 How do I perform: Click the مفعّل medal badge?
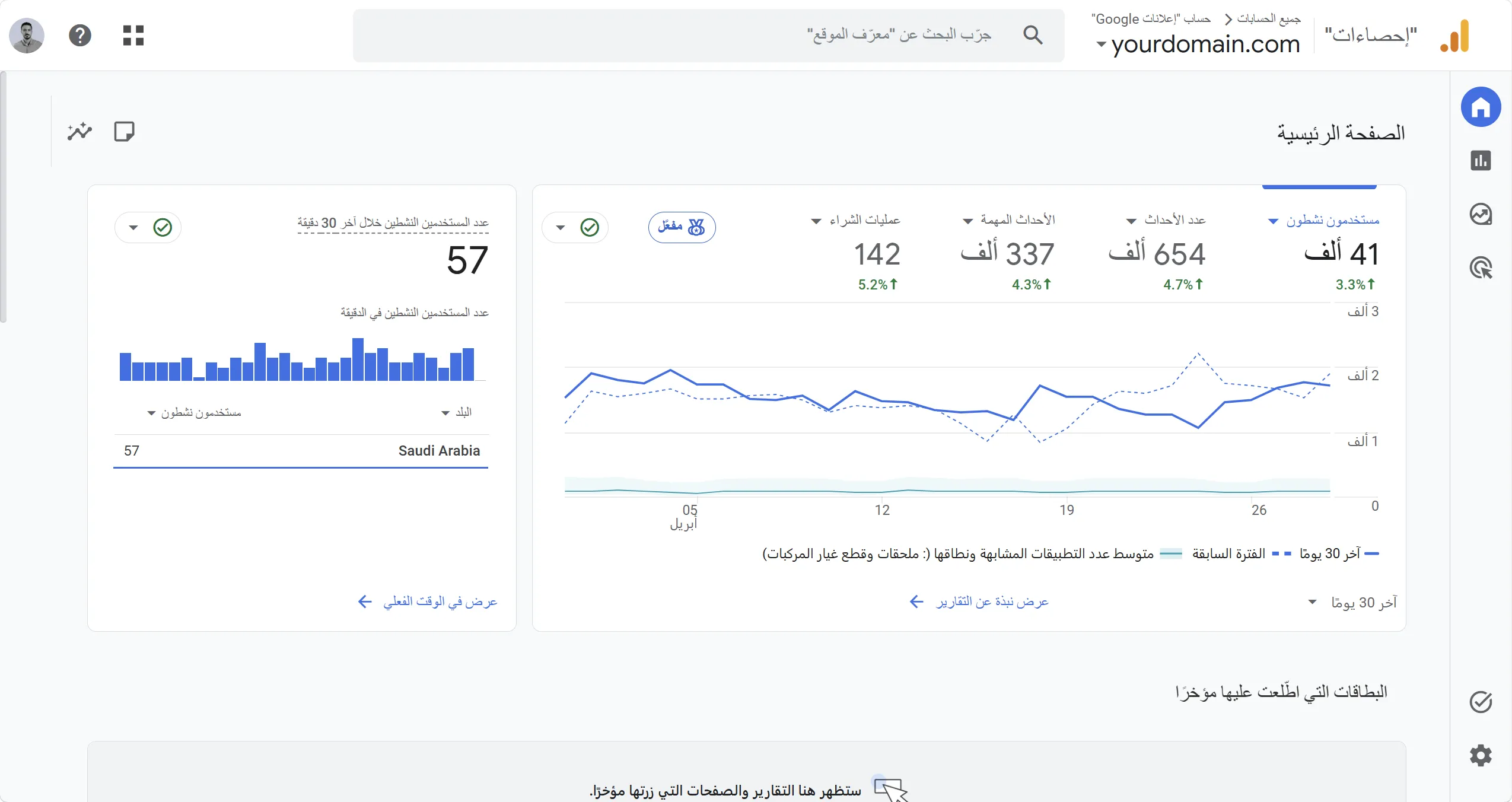pyautogui.click(x=682, y=227)
